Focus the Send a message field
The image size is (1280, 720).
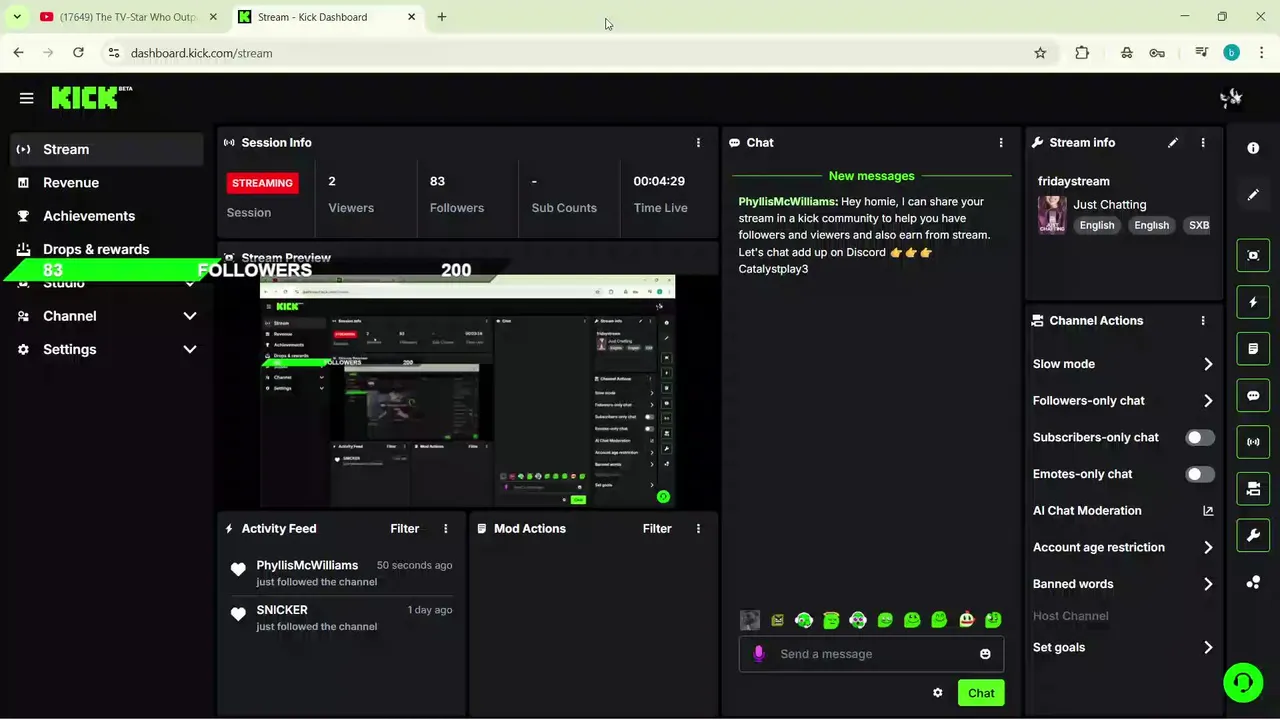(x=871, y=654)
